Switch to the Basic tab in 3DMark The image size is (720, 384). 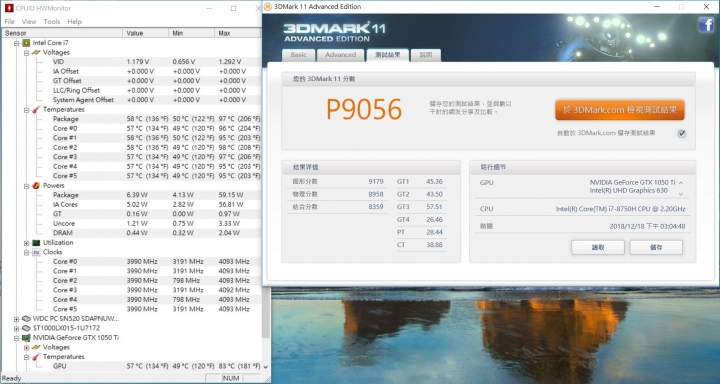point(298,55)
